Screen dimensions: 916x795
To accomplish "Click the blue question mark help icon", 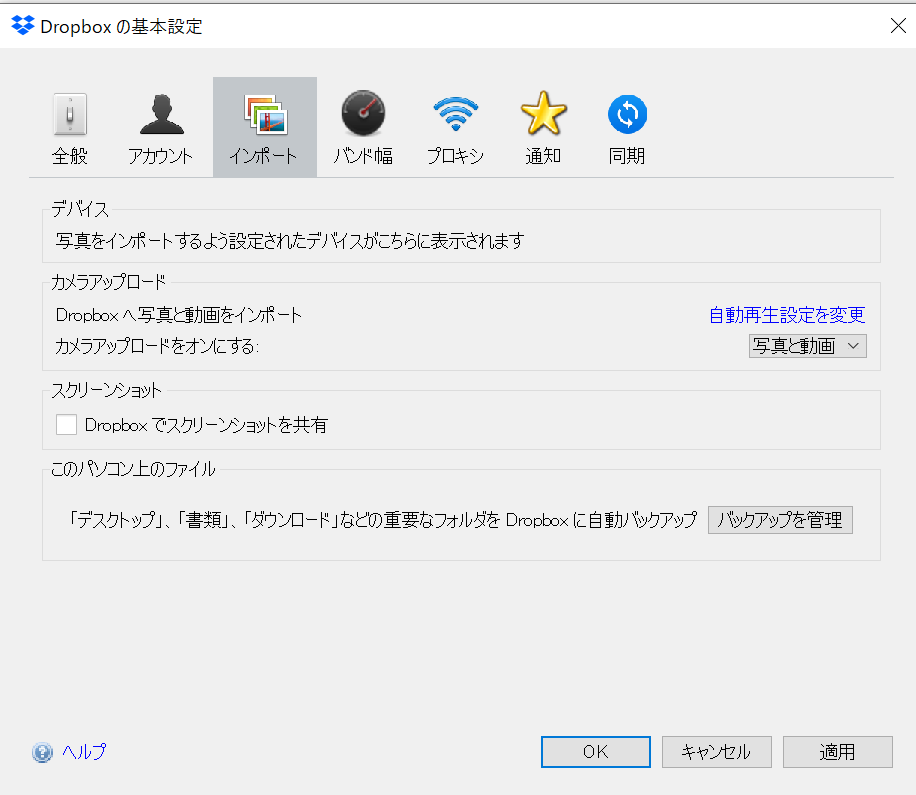I will [42, 753].
